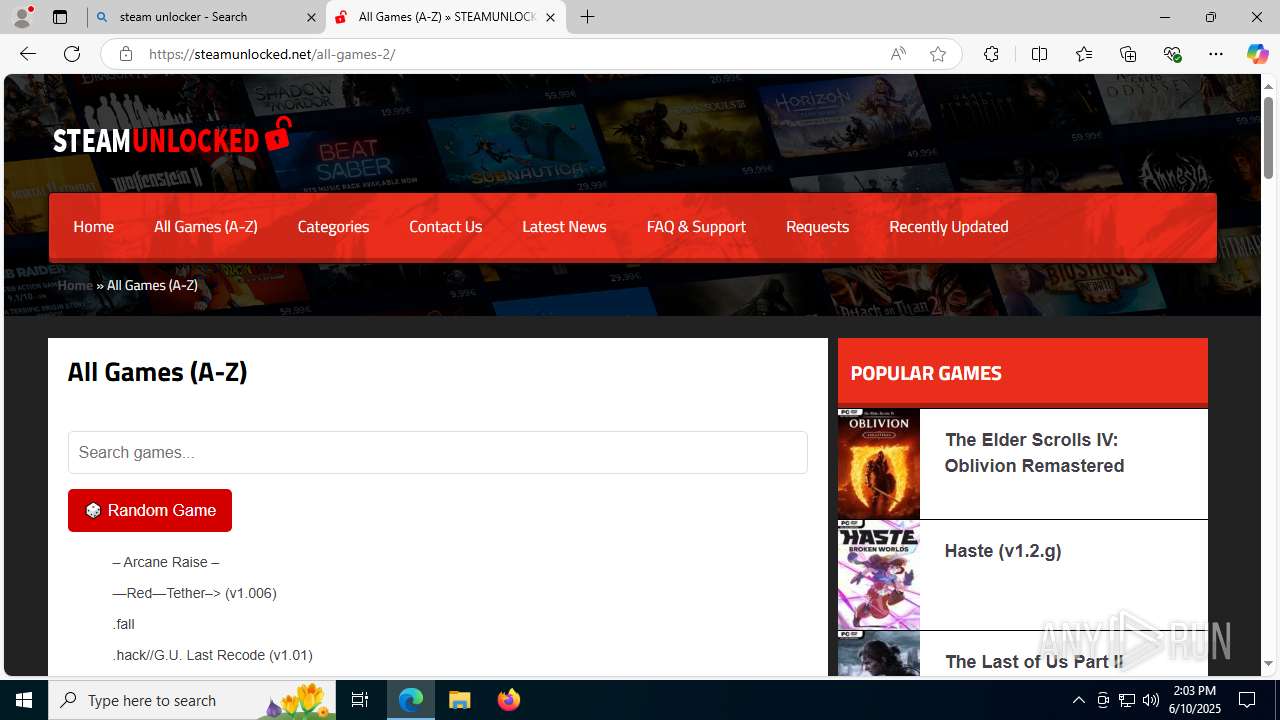Click the browser back arrow
This screenshot has height=720, width=1280.
coord(28,54)
